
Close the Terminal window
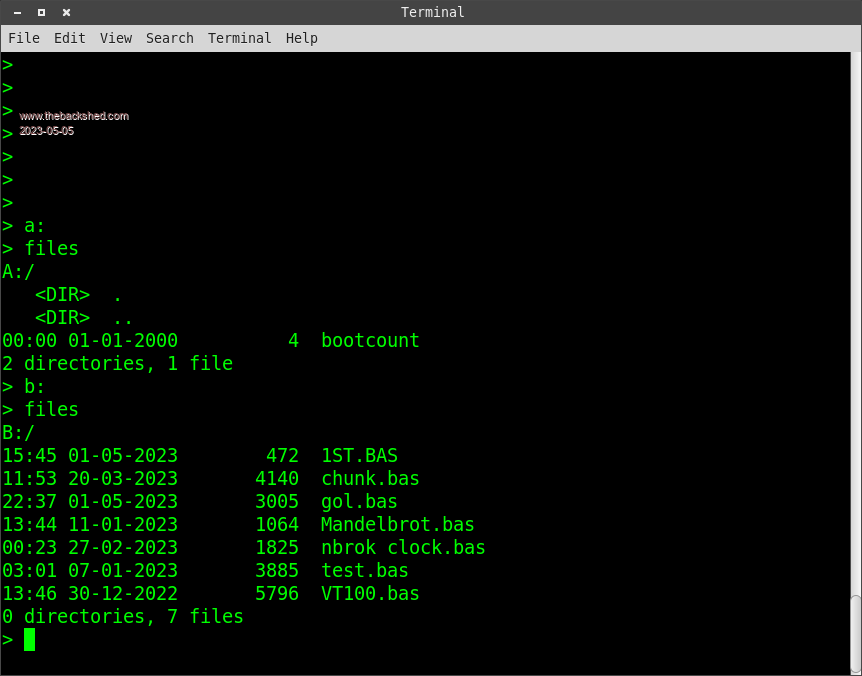tap(66, 12)
